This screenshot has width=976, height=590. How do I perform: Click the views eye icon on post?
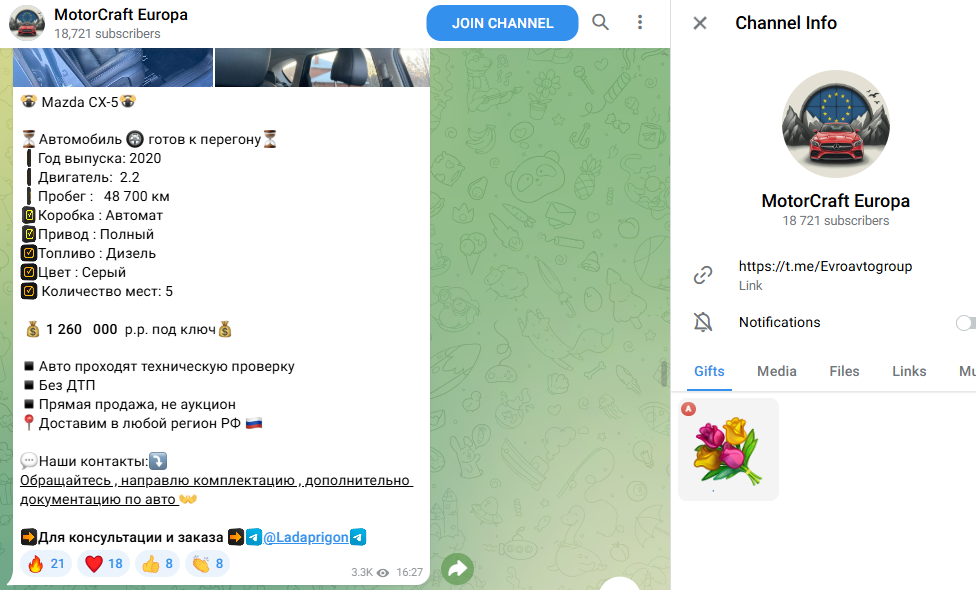point(383,573)
